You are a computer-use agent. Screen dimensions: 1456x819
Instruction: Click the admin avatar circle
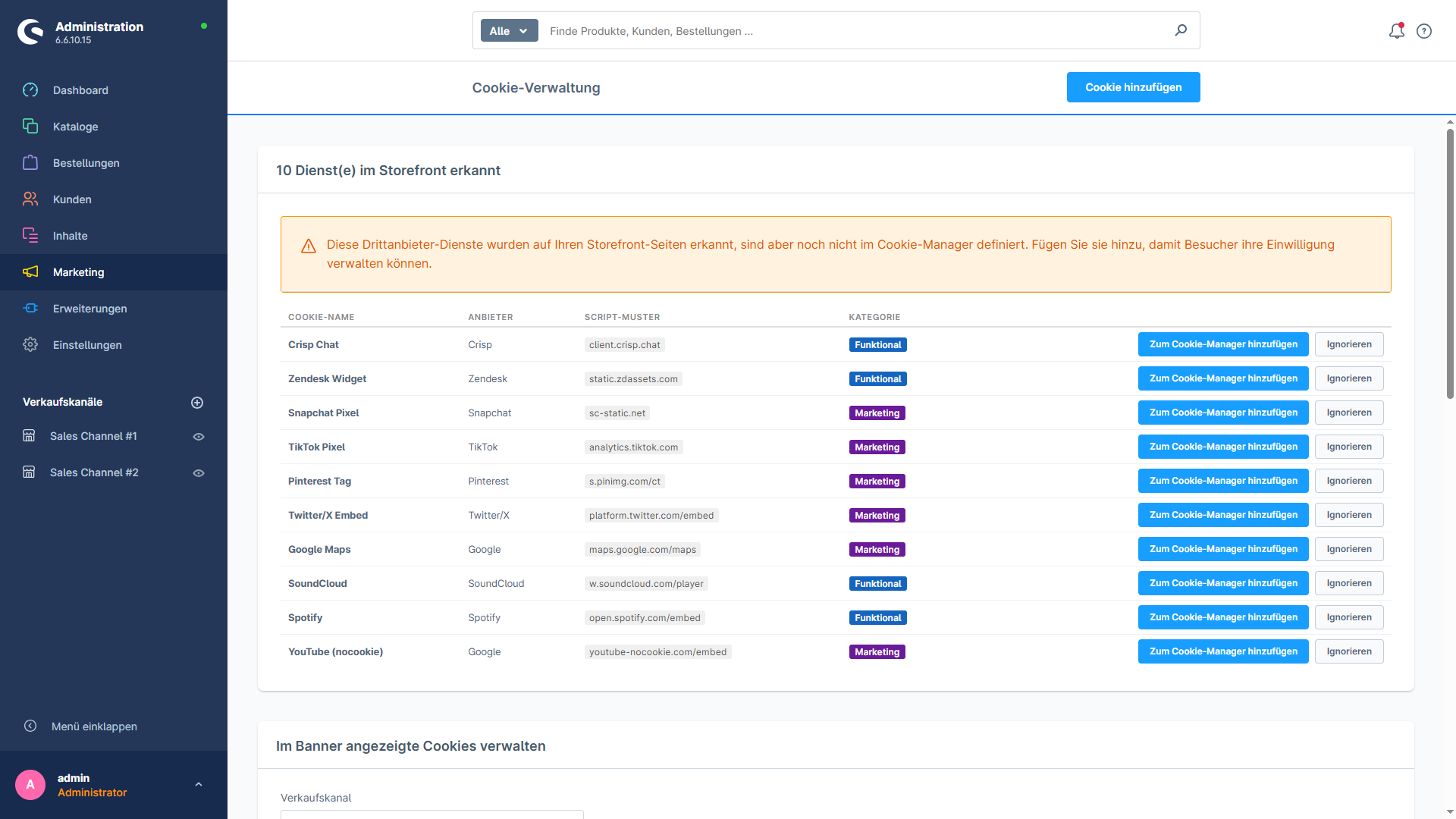tap(30, 785)
